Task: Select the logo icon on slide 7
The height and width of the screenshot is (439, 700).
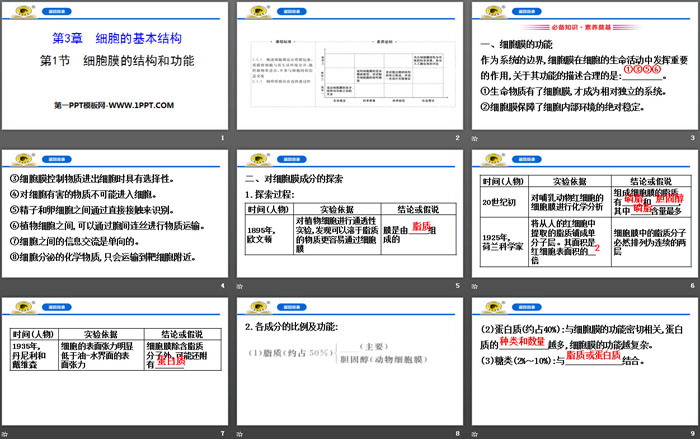Action: pyautogui.click(x=20, y=306)
